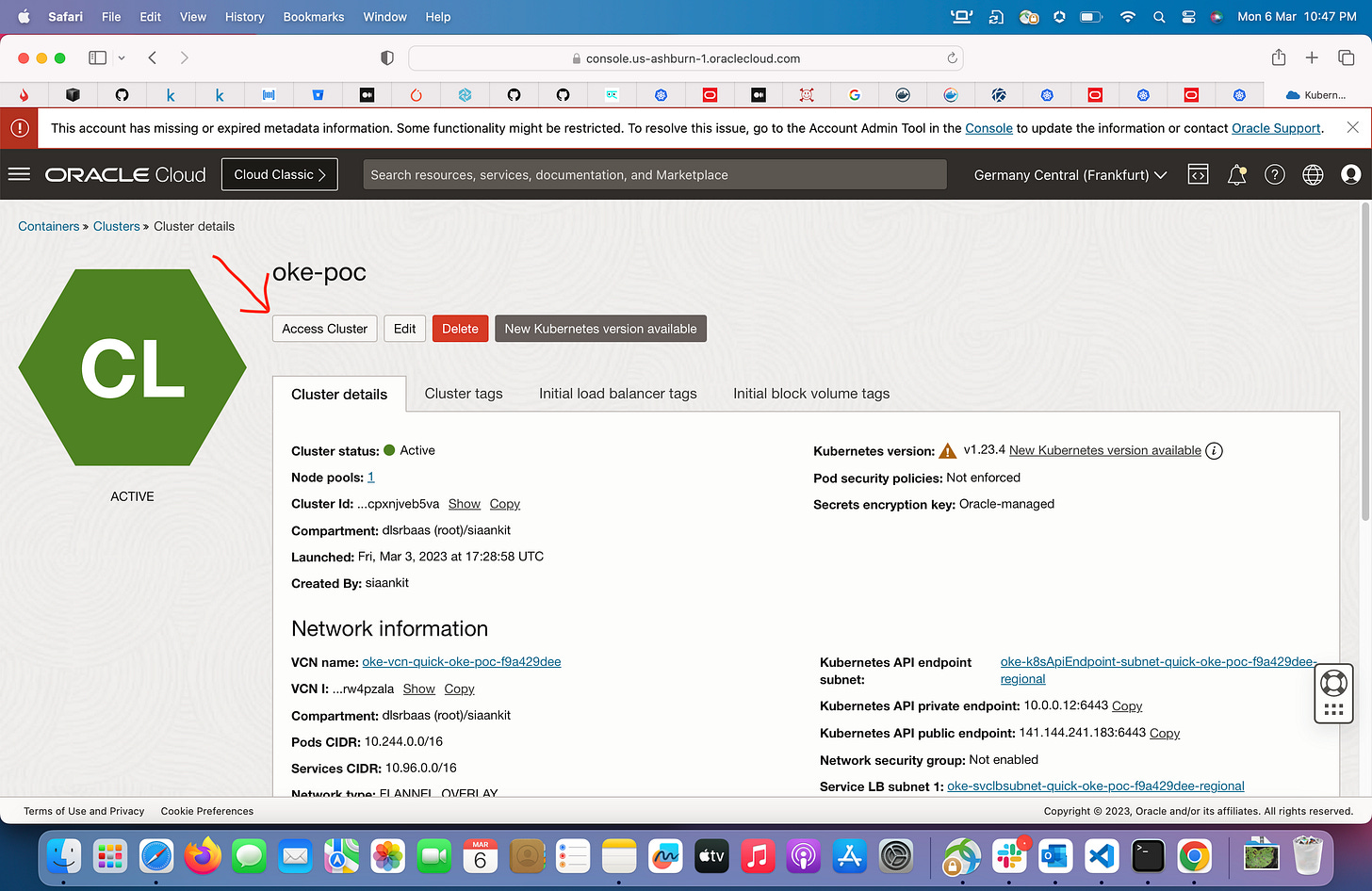Viewport: 1372px width, 891px height.
Task: Open the Window menu
Action: pos(385,16)
